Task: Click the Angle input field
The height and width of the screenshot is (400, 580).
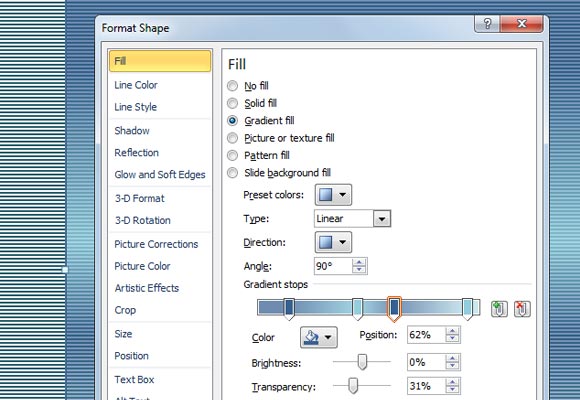Action: tap(333, 266)
